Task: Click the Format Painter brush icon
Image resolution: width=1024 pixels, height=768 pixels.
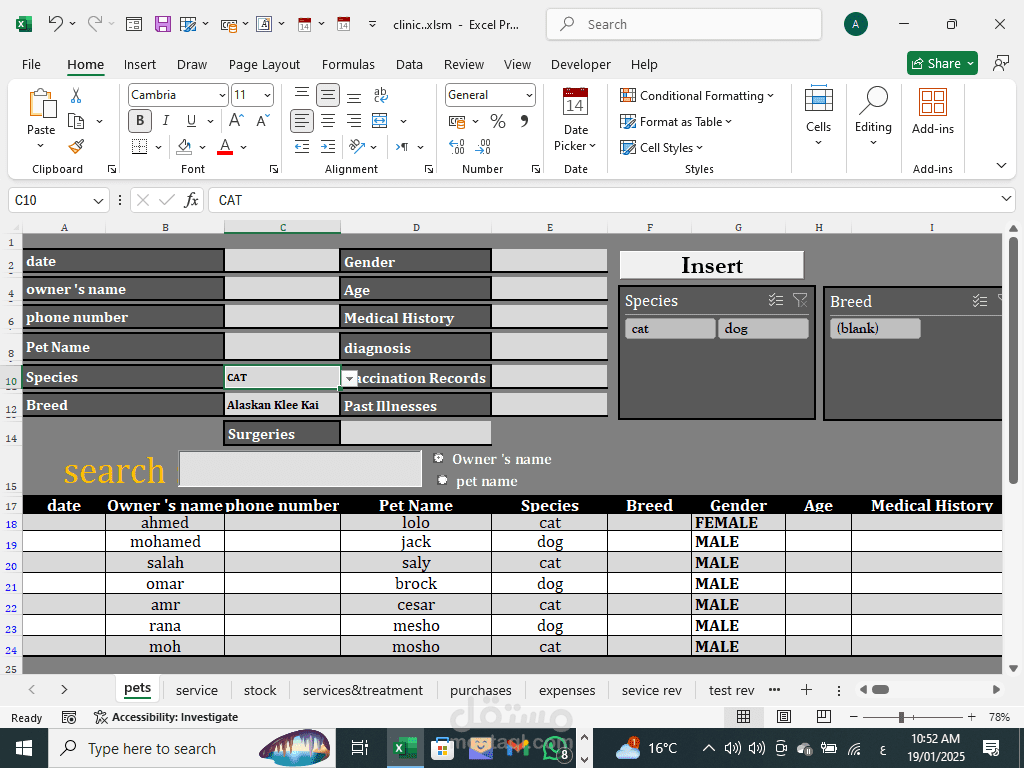Action: coord(76,147)
